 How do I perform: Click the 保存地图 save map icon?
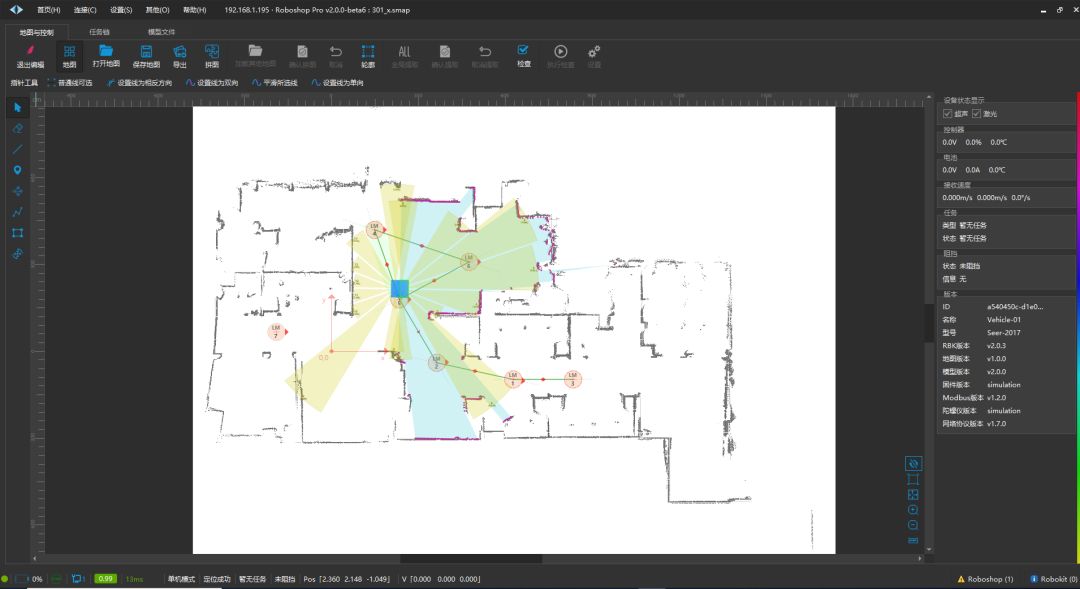[146, 56]
